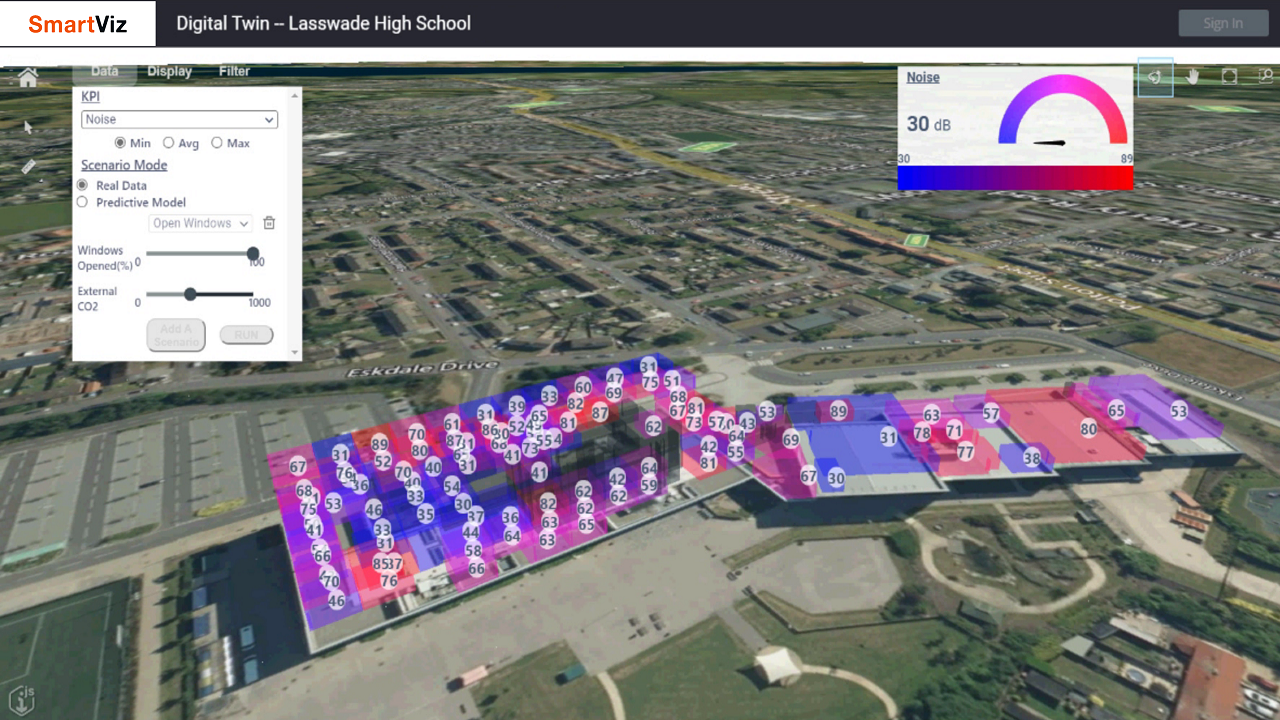Click the Sign In button
Screen dimensions: 1280x720
[1223, 22]
